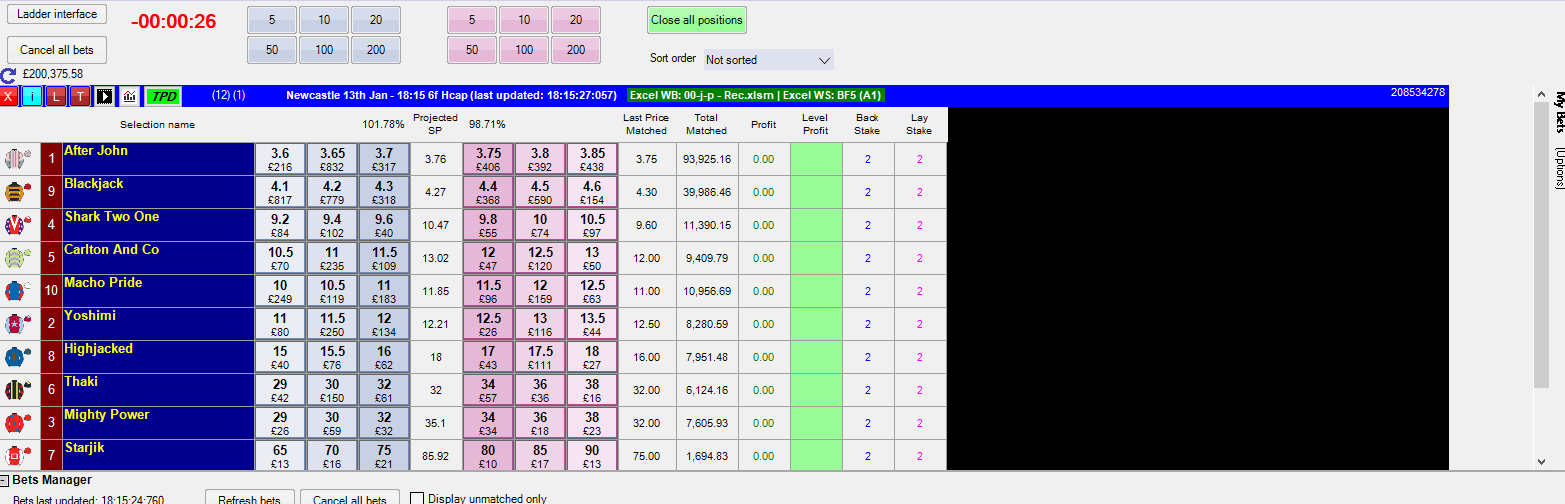Lay After John at 3.75

point(488,159)
